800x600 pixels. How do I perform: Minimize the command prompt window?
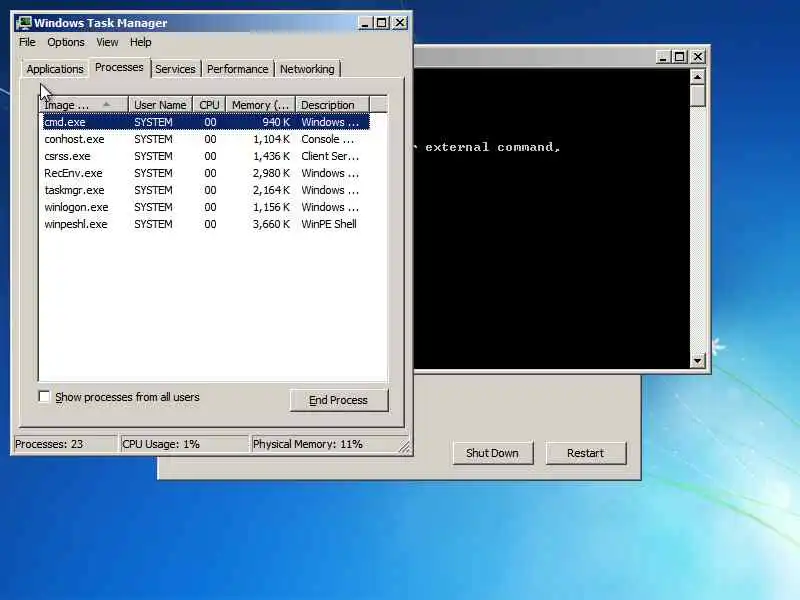click(663, 57)
